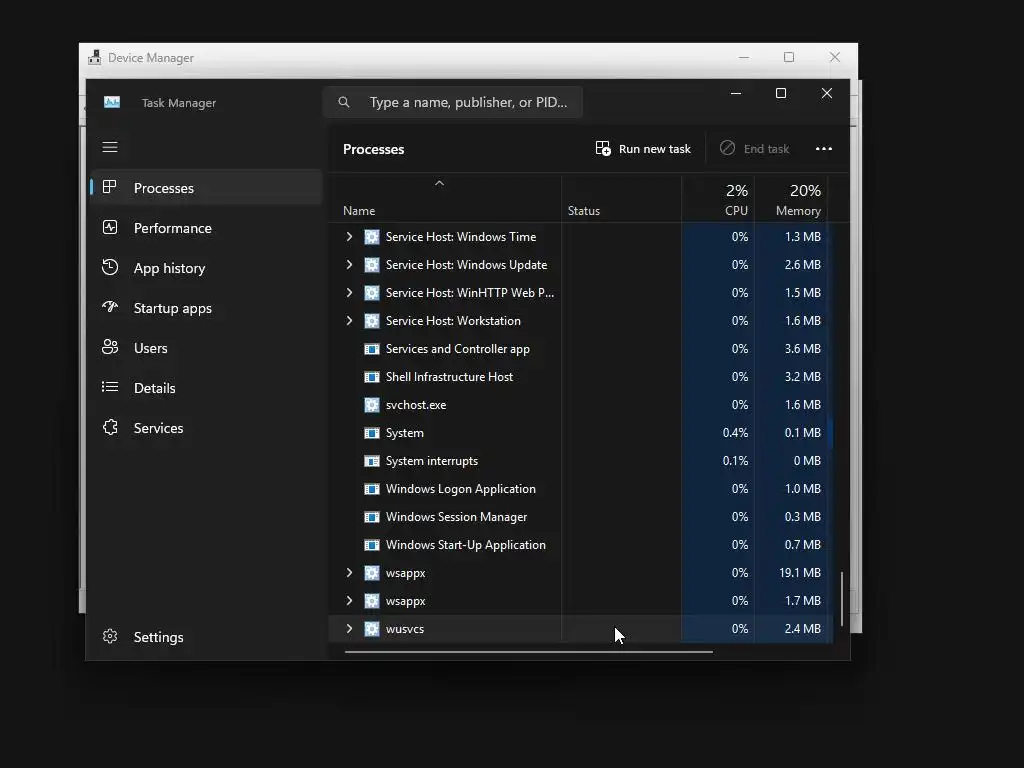Toggle the hamburger navigation menu
The image size is (1024, 768).
(x=110, y=147)
